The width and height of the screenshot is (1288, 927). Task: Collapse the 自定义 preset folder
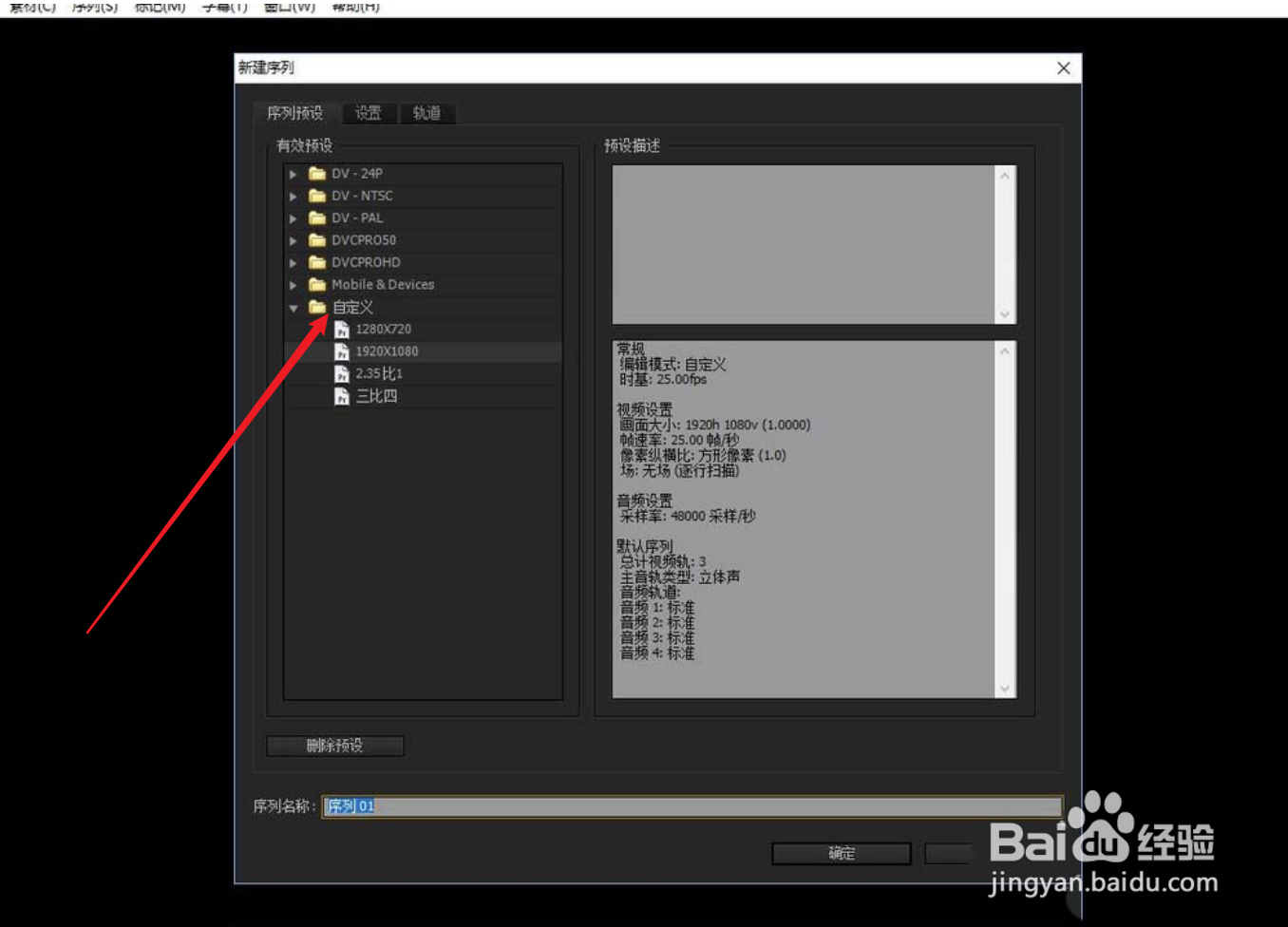293,307
